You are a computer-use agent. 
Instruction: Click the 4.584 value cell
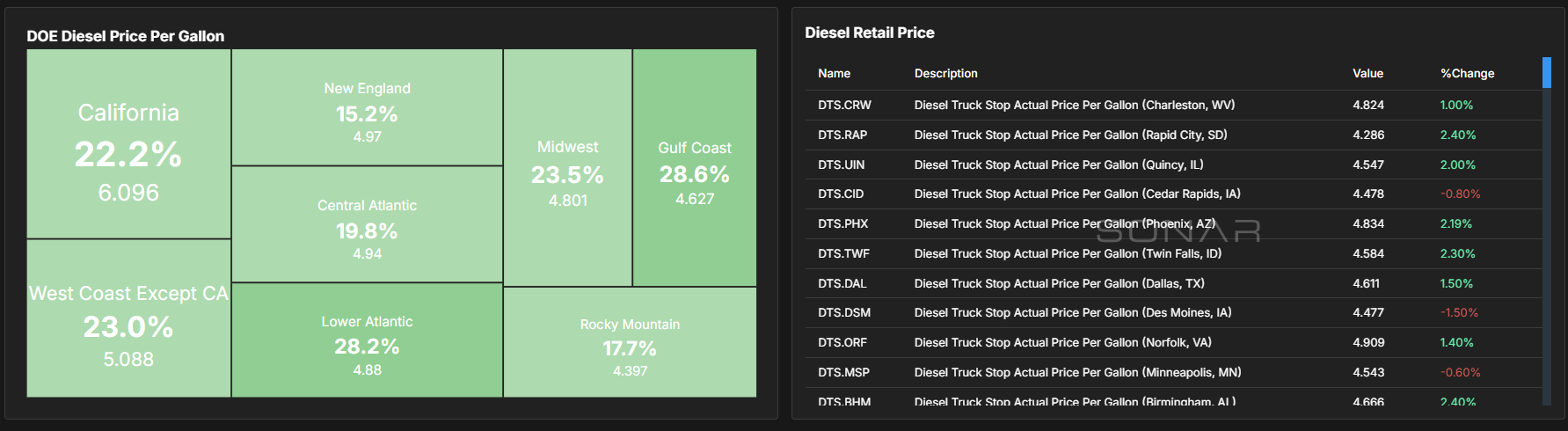(1367, 253)
